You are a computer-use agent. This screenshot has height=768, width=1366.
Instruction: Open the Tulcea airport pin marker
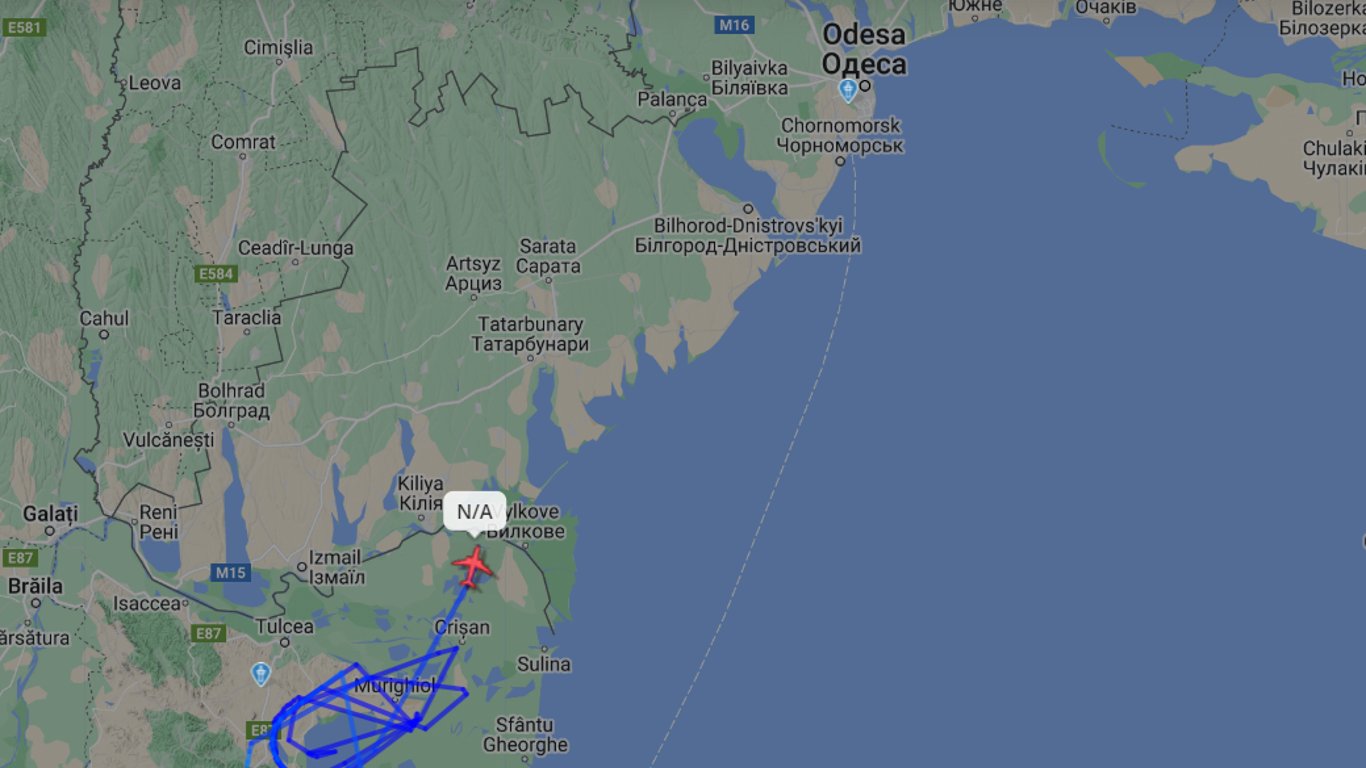[261, 673]
